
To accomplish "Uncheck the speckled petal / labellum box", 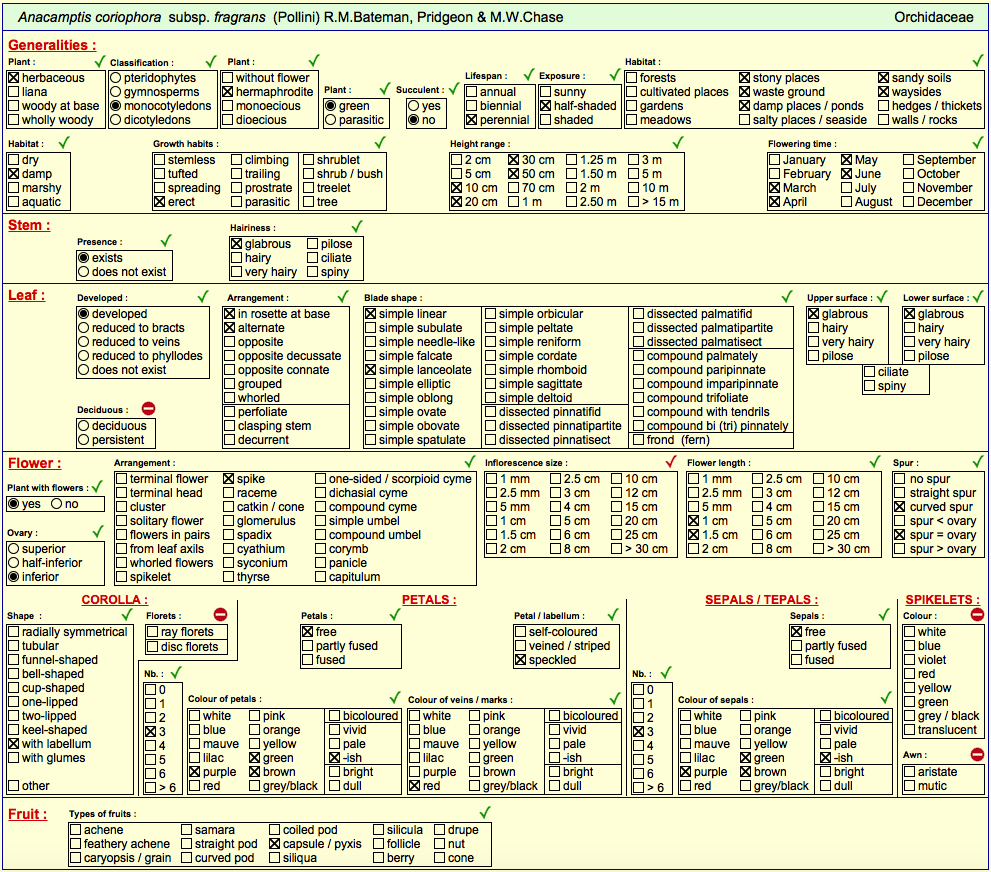I will pos(521,660).
